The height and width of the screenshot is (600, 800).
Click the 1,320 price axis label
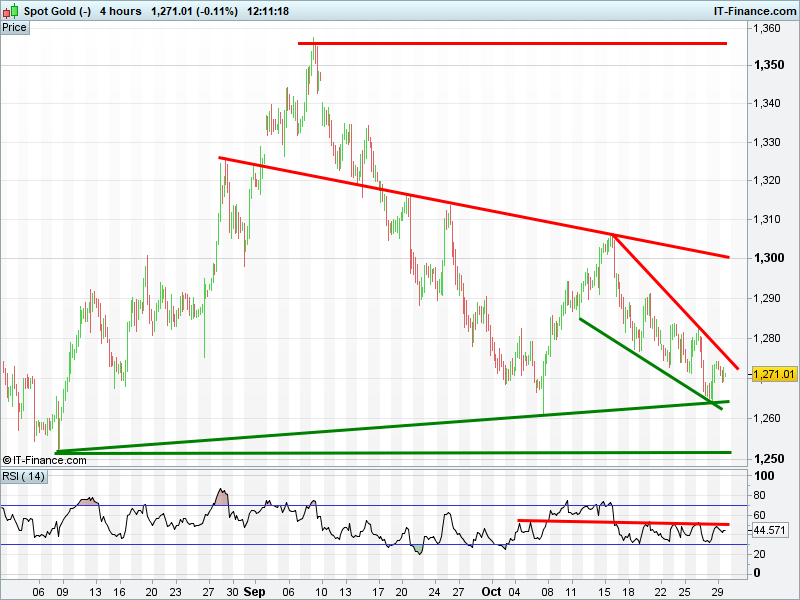pos(767,181)
